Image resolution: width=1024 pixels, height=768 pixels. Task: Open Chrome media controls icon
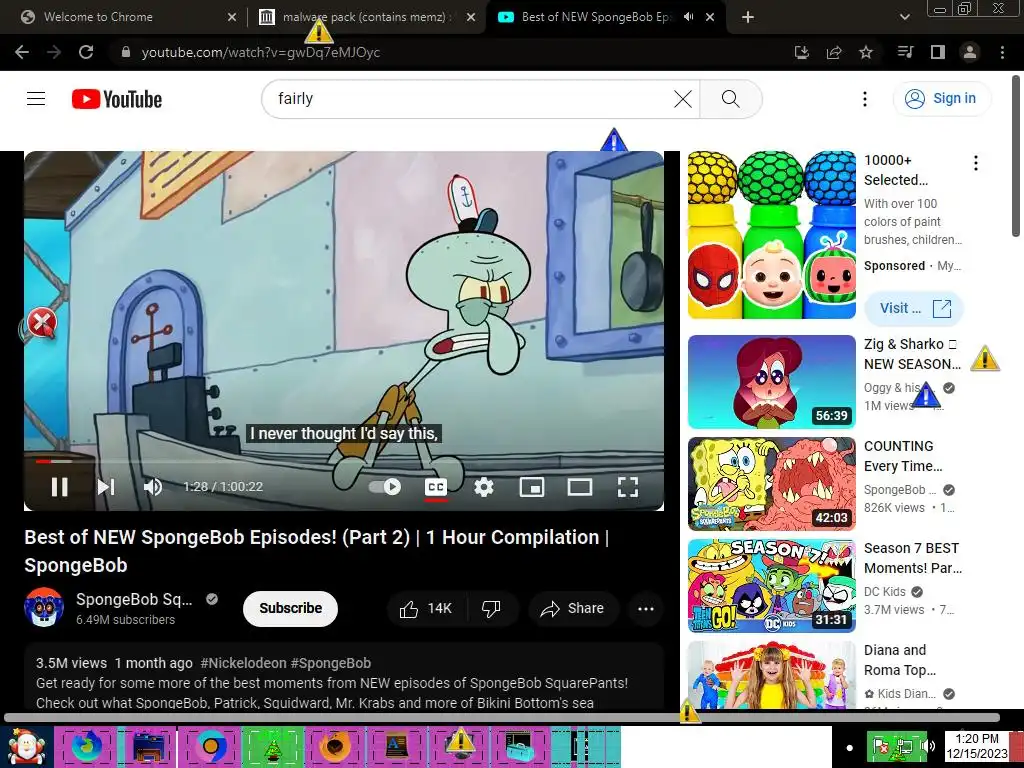[x=906, y=52]
